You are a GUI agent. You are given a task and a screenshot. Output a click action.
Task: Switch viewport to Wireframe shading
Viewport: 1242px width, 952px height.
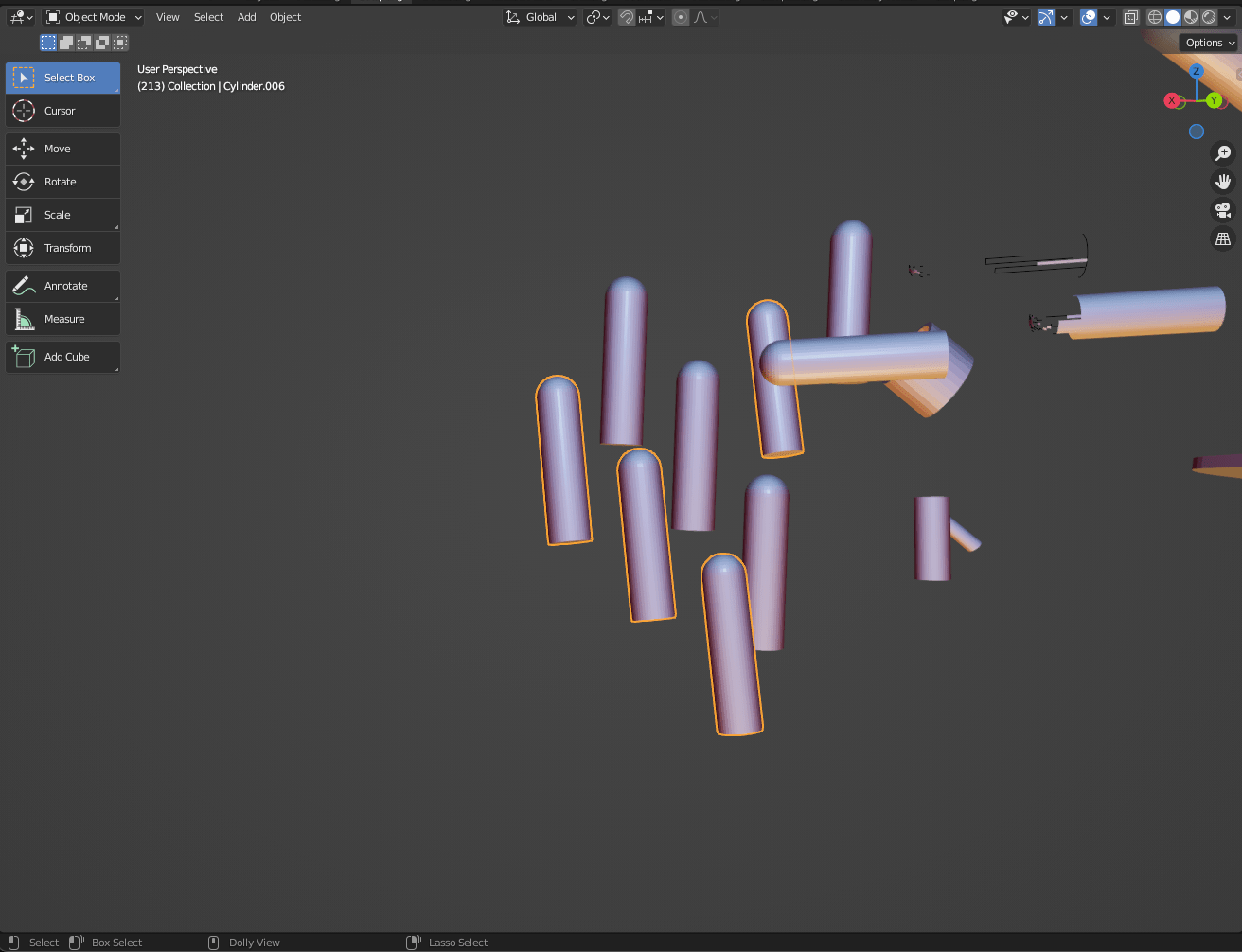click(x=1154, y=16)
